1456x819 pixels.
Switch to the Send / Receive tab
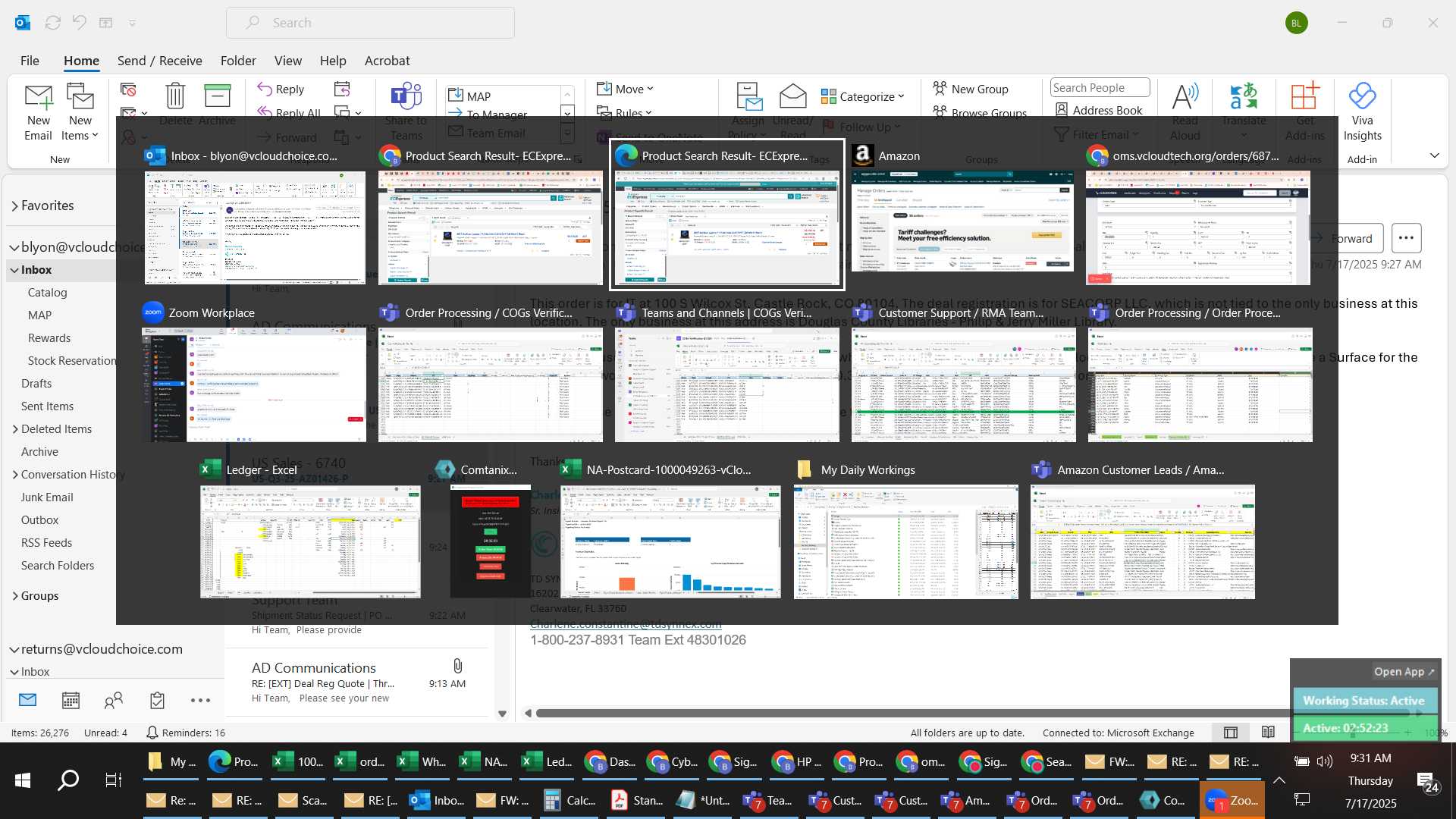pyautogui.click(x=159, y=61)
